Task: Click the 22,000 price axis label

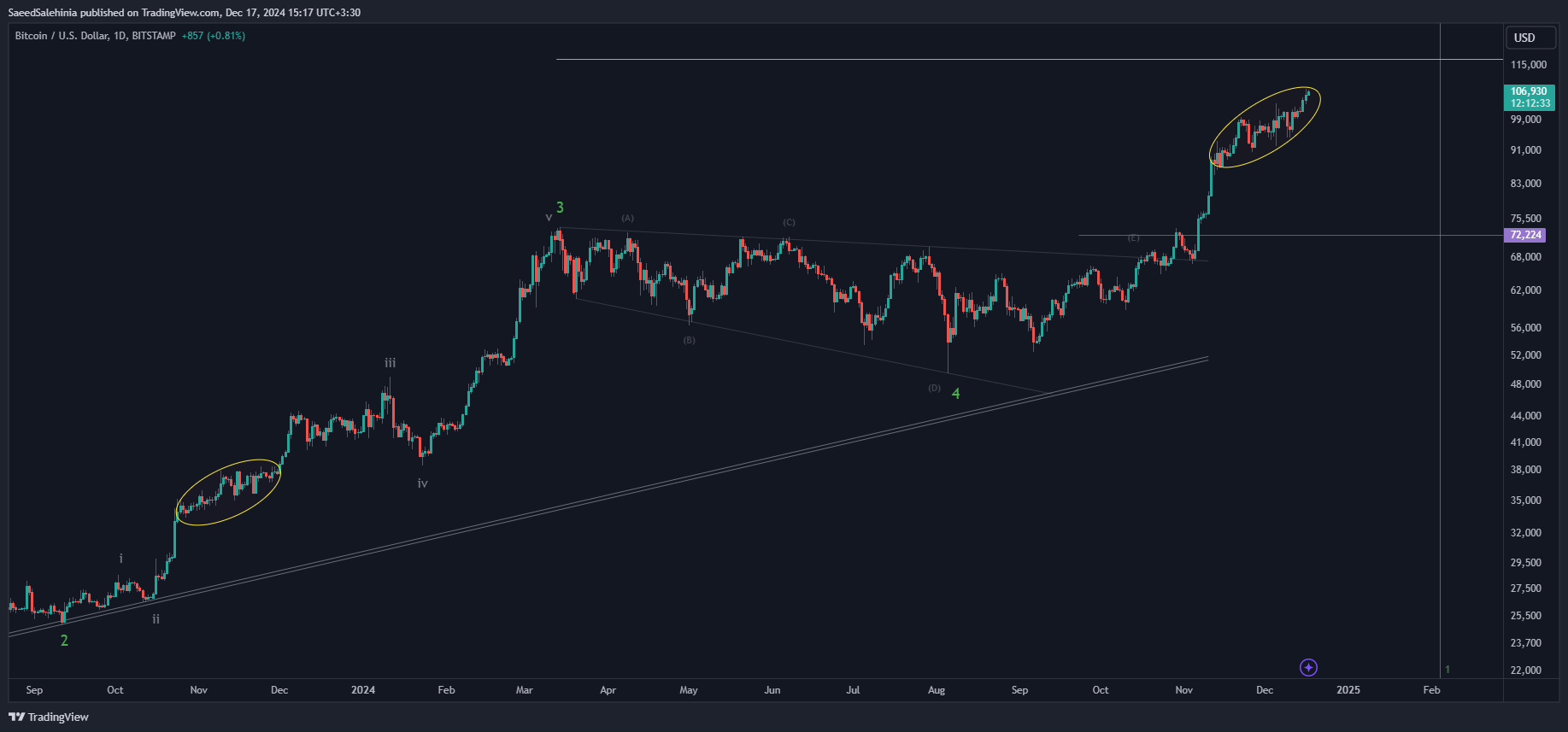Action: click(x=1526, y=671)
